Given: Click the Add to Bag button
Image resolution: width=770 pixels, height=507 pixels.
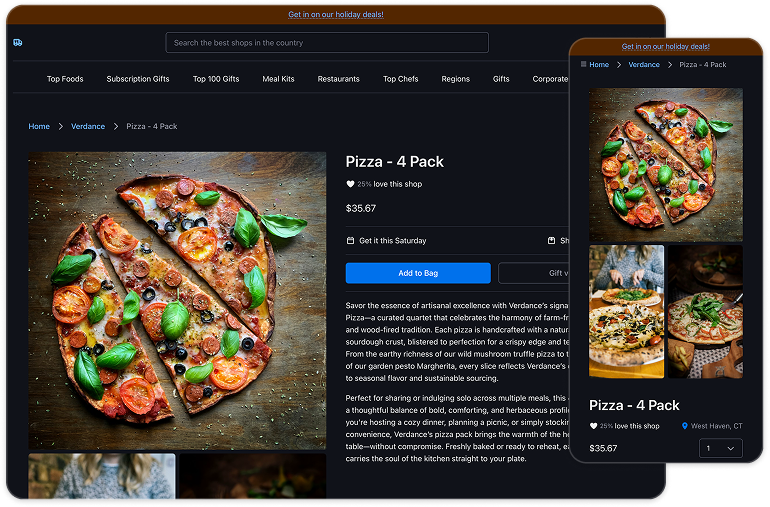Looking at the screenshot, I should click(418, 273).
